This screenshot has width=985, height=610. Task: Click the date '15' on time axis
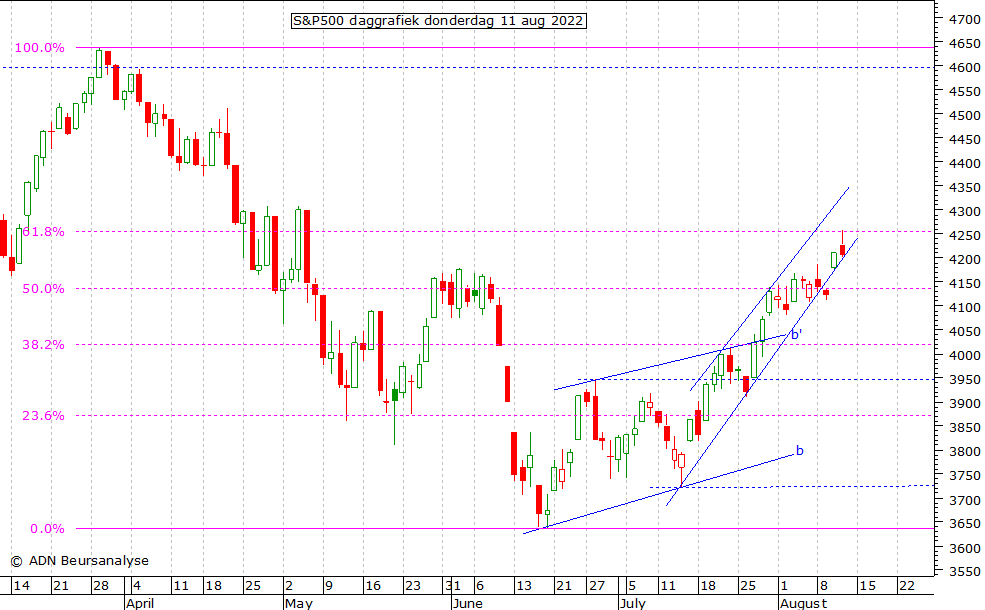pos(868,585)
